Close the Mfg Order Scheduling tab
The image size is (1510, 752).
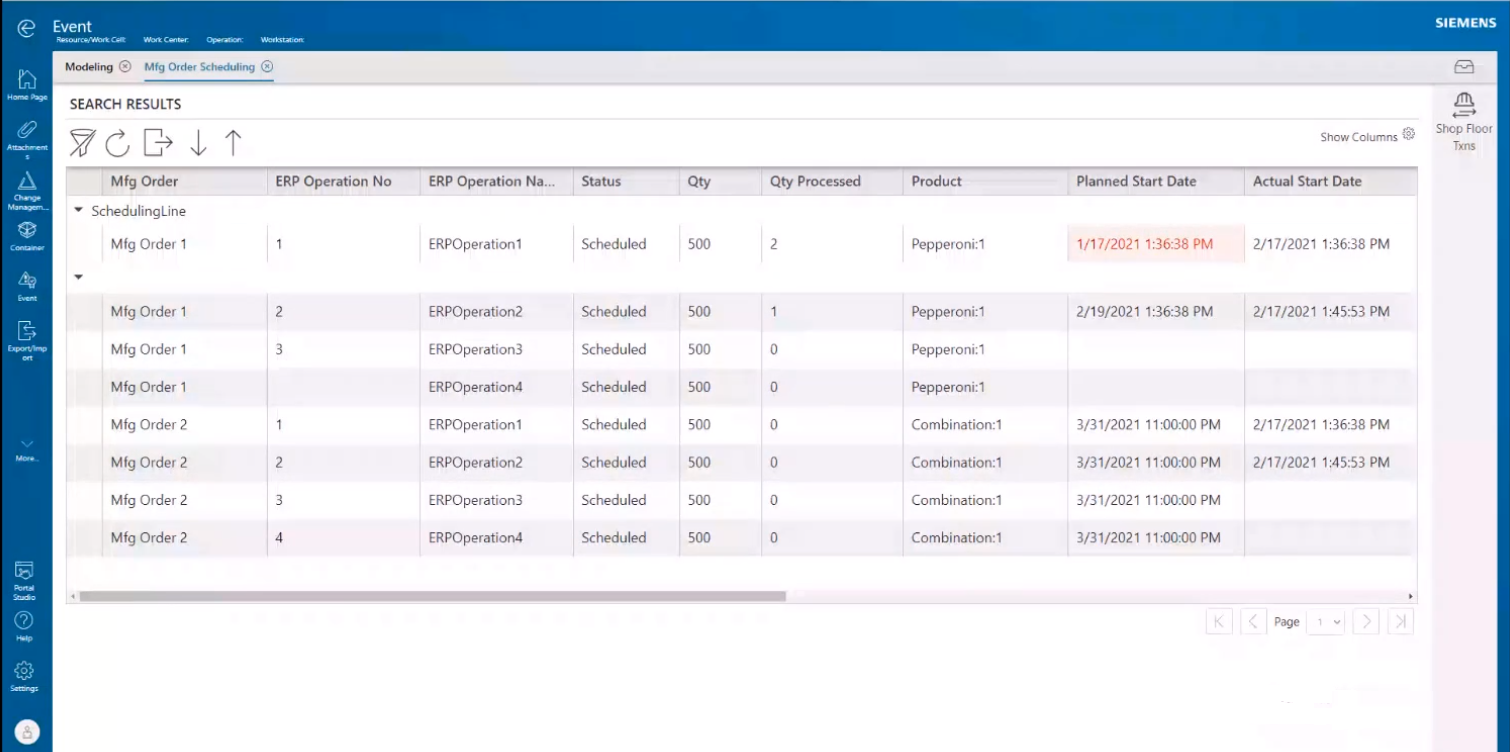[266, 67]
